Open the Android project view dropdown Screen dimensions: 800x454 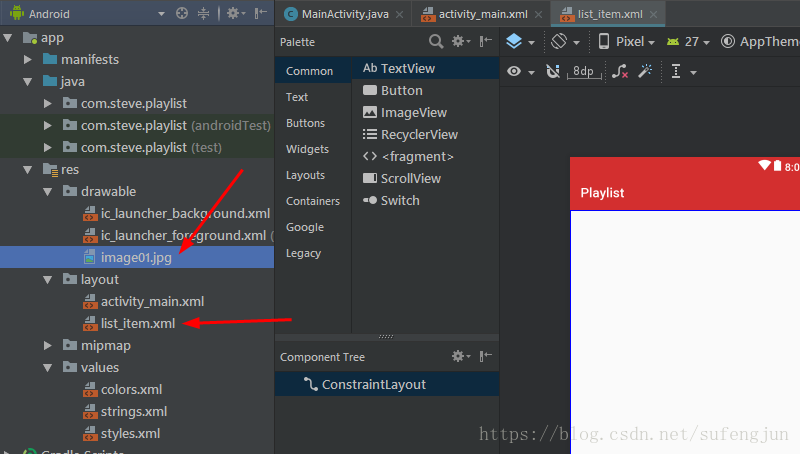161,14
